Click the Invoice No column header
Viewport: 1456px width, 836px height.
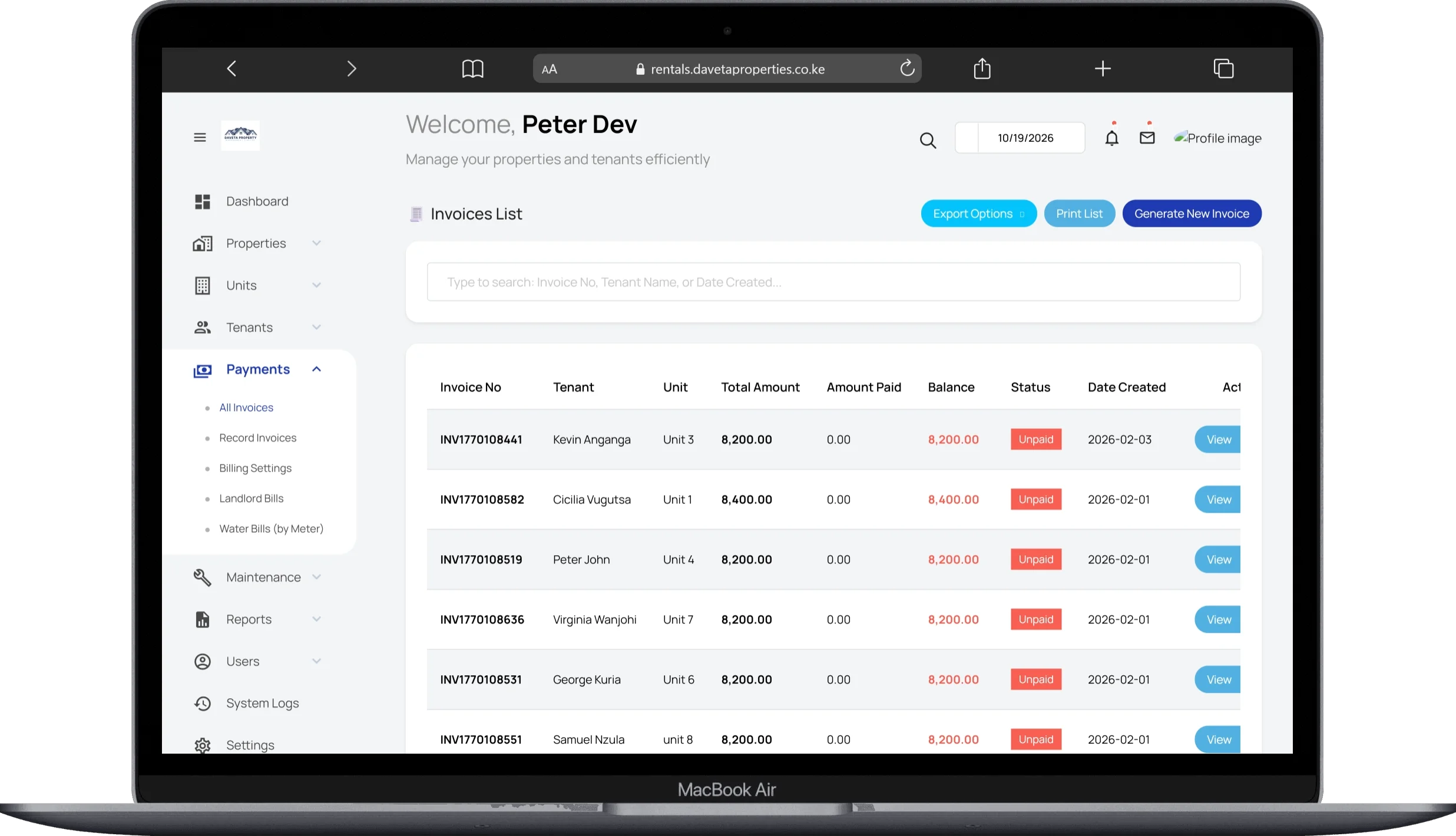(471, 387)
